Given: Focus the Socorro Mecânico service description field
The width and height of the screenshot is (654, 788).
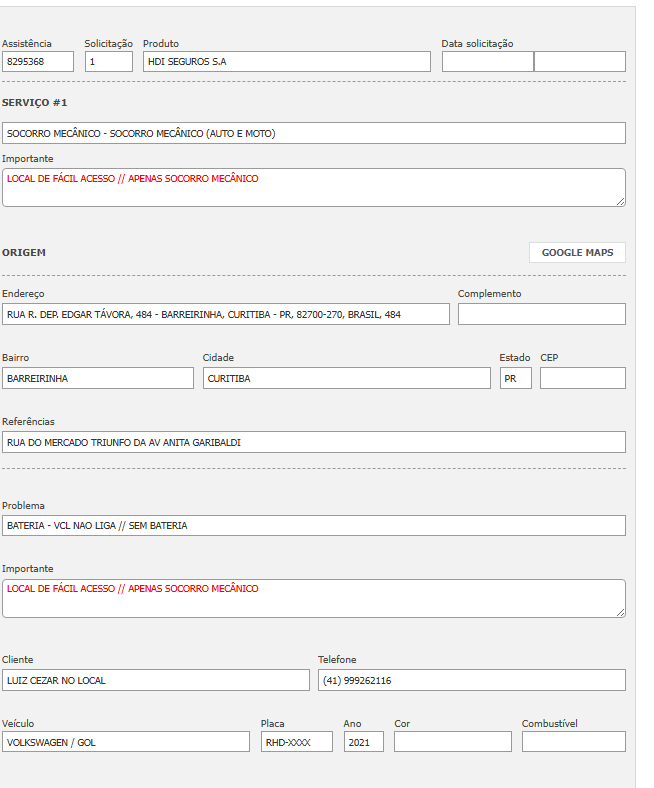Looking at the screenshot, I should 314,133.
